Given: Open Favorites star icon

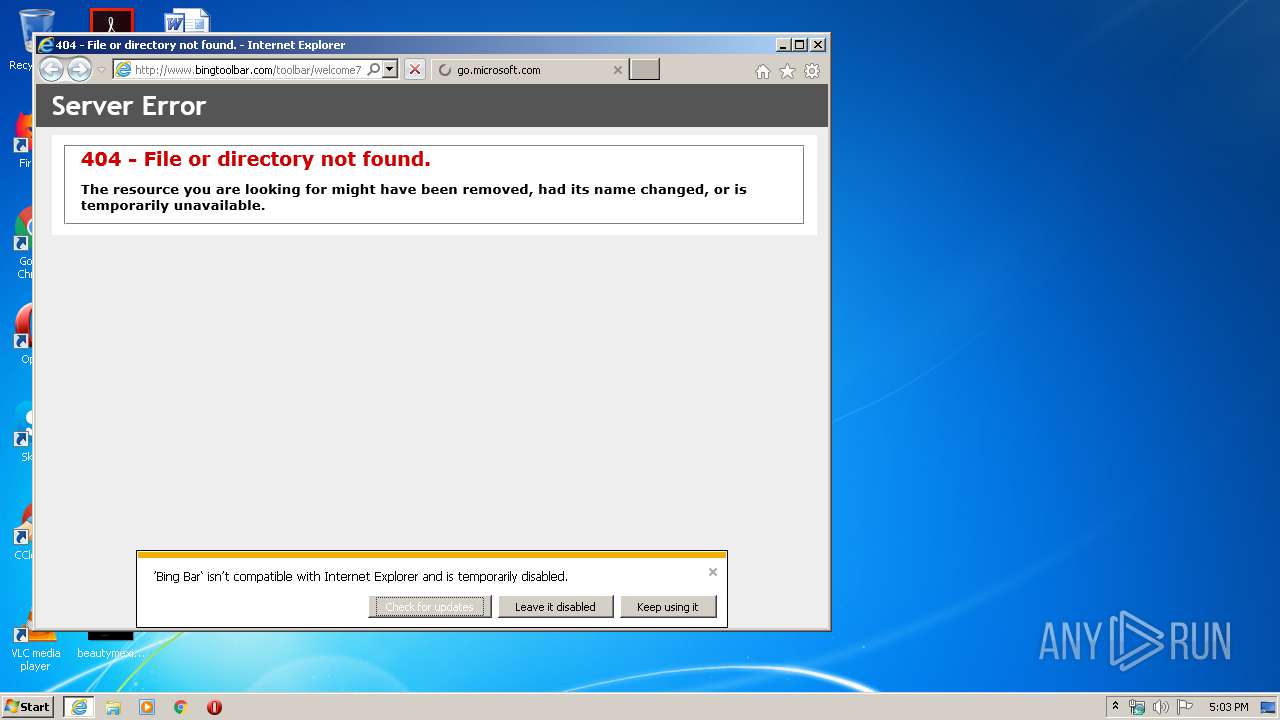Looking at the screenshot, I should coord(787,71).
